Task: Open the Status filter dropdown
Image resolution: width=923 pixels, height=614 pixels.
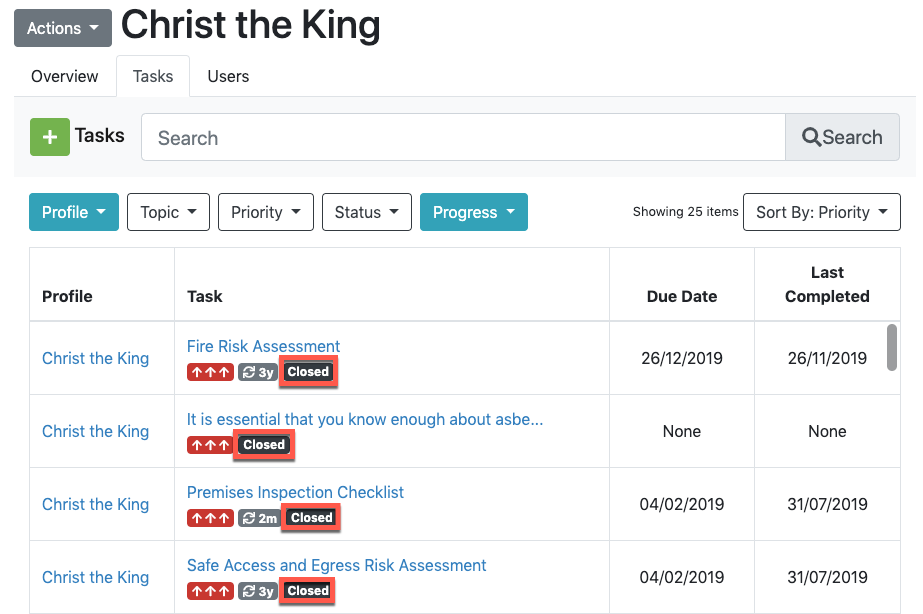Action: pyautogui.click(x=366, y=212)
